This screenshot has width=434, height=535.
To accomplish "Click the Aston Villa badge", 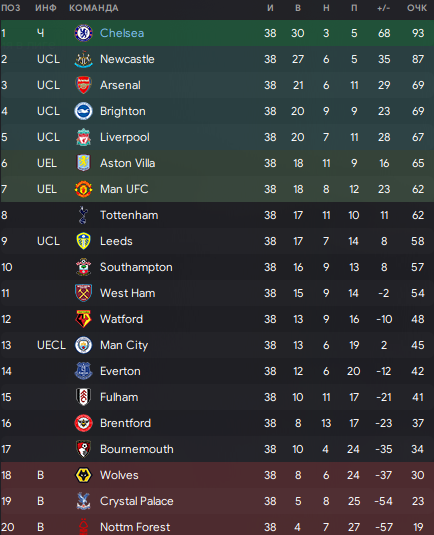I will coord(83,163).
